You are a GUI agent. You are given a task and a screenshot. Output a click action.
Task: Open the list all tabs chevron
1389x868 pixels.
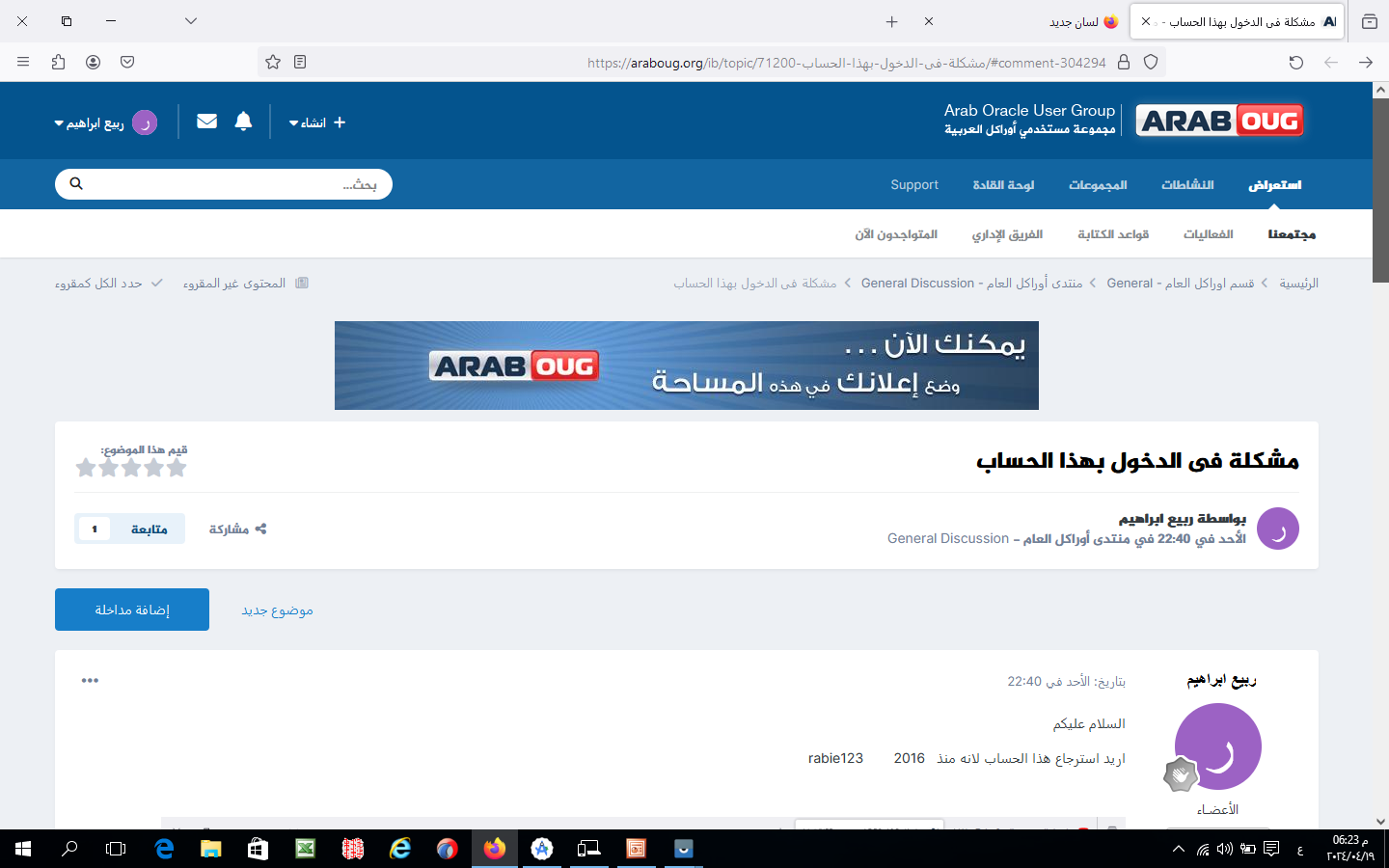(x=191, y=21)
